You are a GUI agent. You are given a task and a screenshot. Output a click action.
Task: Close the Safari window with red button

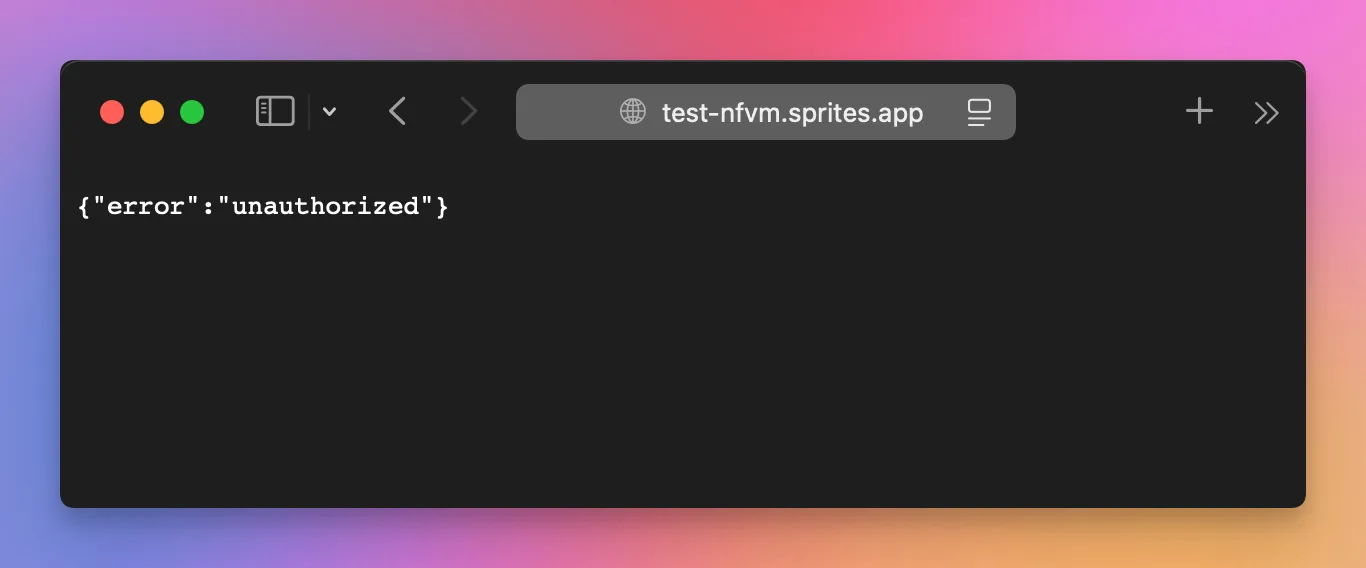coord(112,112)
